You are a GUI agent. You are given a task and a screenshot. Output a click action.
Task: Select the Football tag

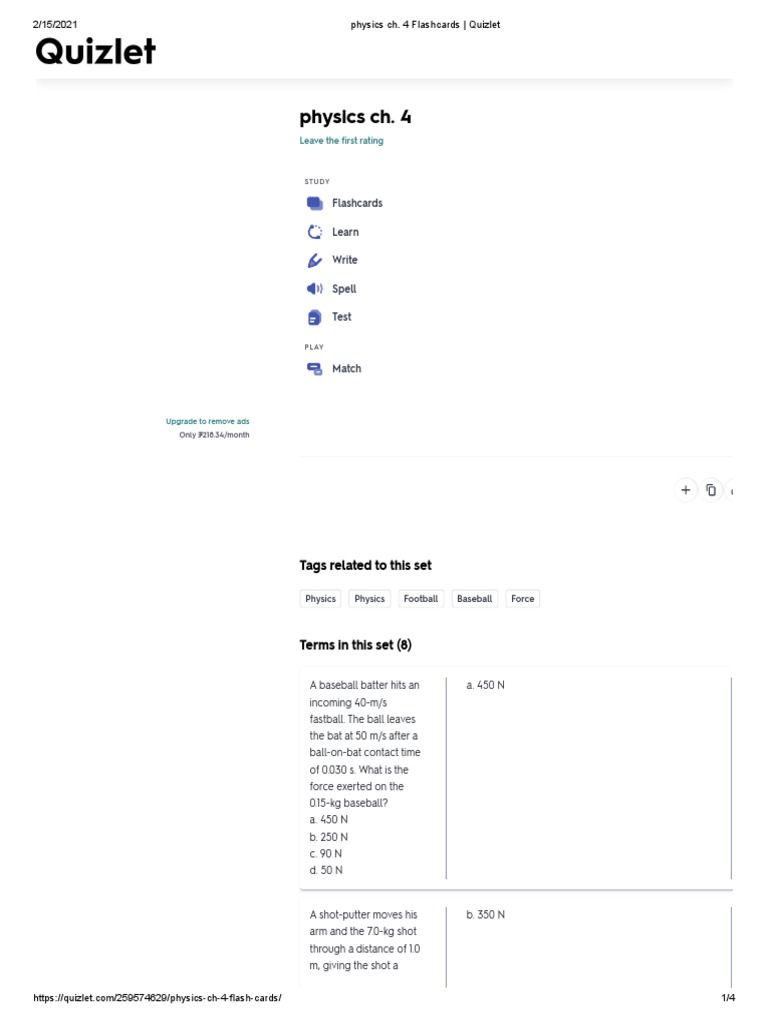[421, 599]
